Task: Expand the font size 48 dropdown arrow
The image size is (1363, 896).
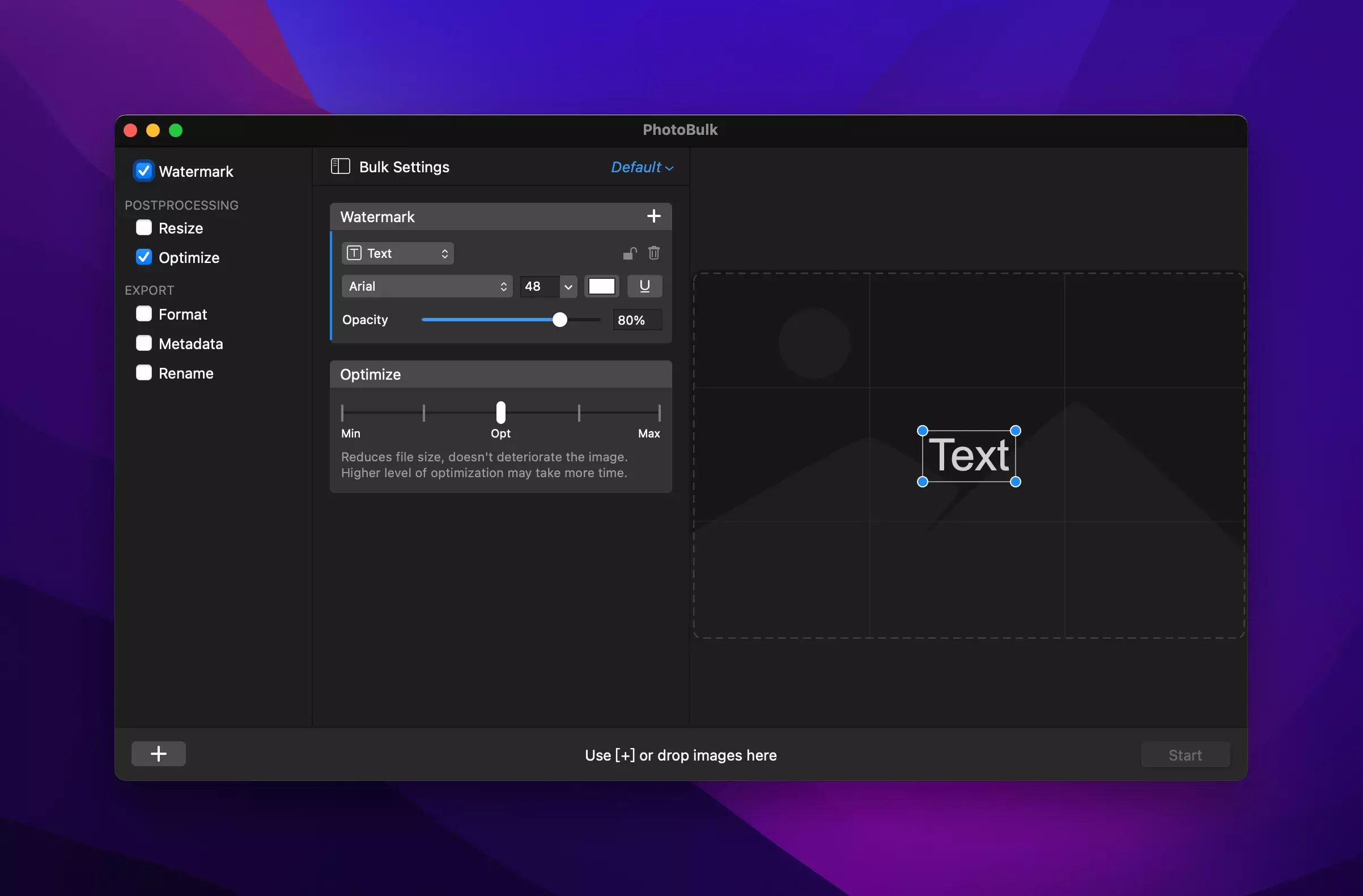Action: pyautogui.click(x=567, y=287)
